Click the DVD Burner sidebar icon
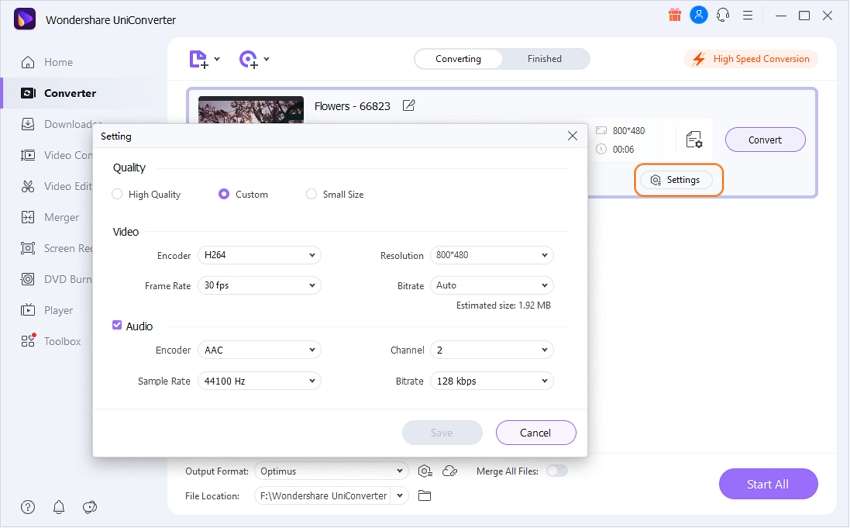Viewport: 850px width, 528px height. tap(28, 279)
